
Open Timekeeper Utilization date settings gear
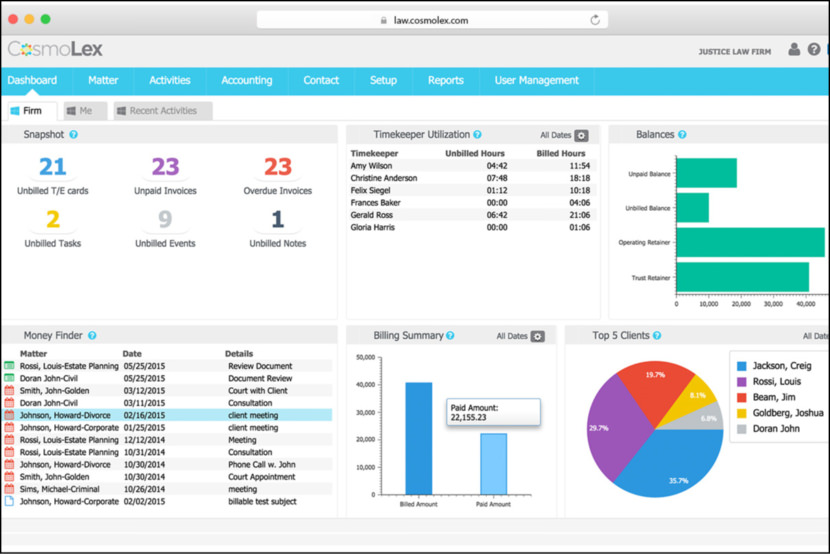click(581, 135)
